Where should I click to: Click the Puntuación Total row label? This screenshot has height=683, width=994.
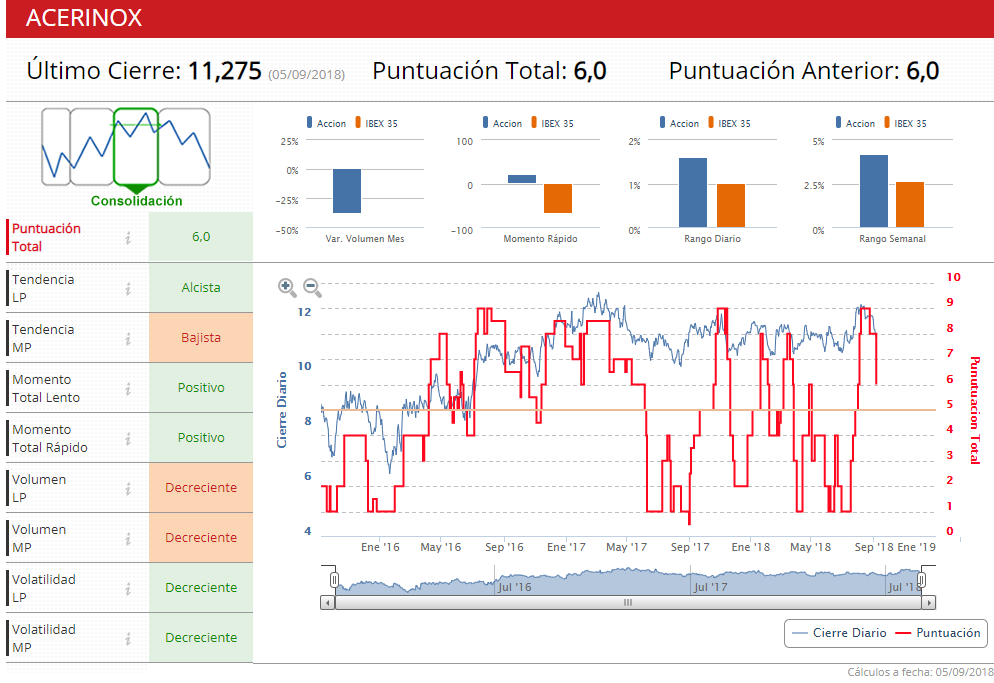(x=46, y=238)
